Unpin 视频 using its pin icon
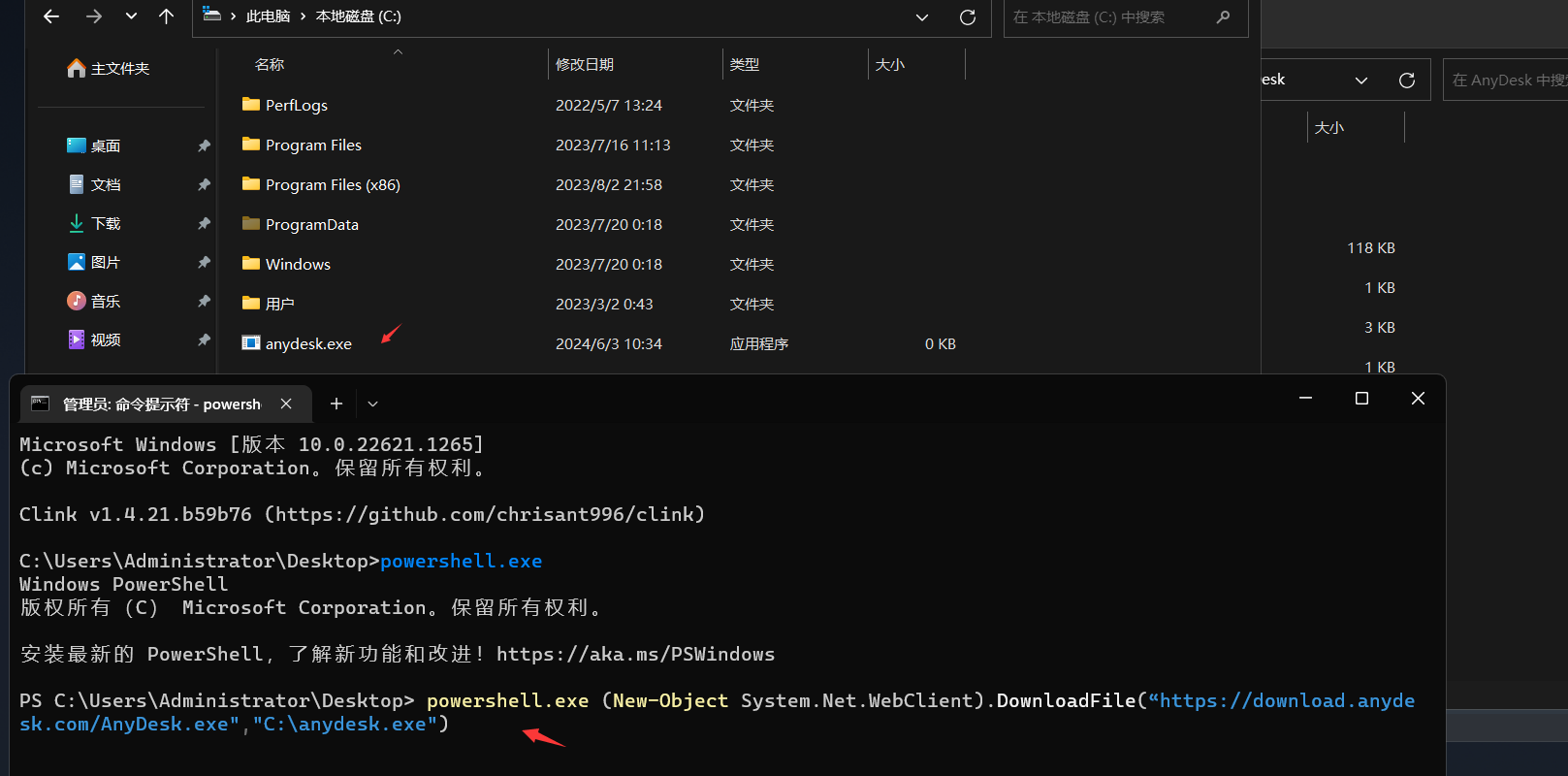This screenshot has width=1568, height=776. click(204, 339)
